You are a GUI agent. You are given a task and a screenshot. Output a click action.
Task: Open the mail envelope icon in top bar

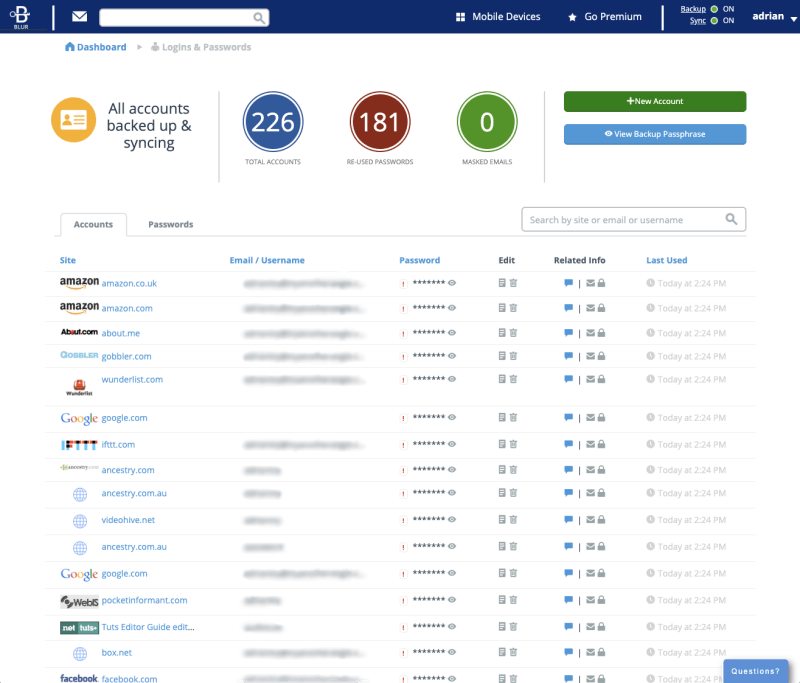(80, 17)
